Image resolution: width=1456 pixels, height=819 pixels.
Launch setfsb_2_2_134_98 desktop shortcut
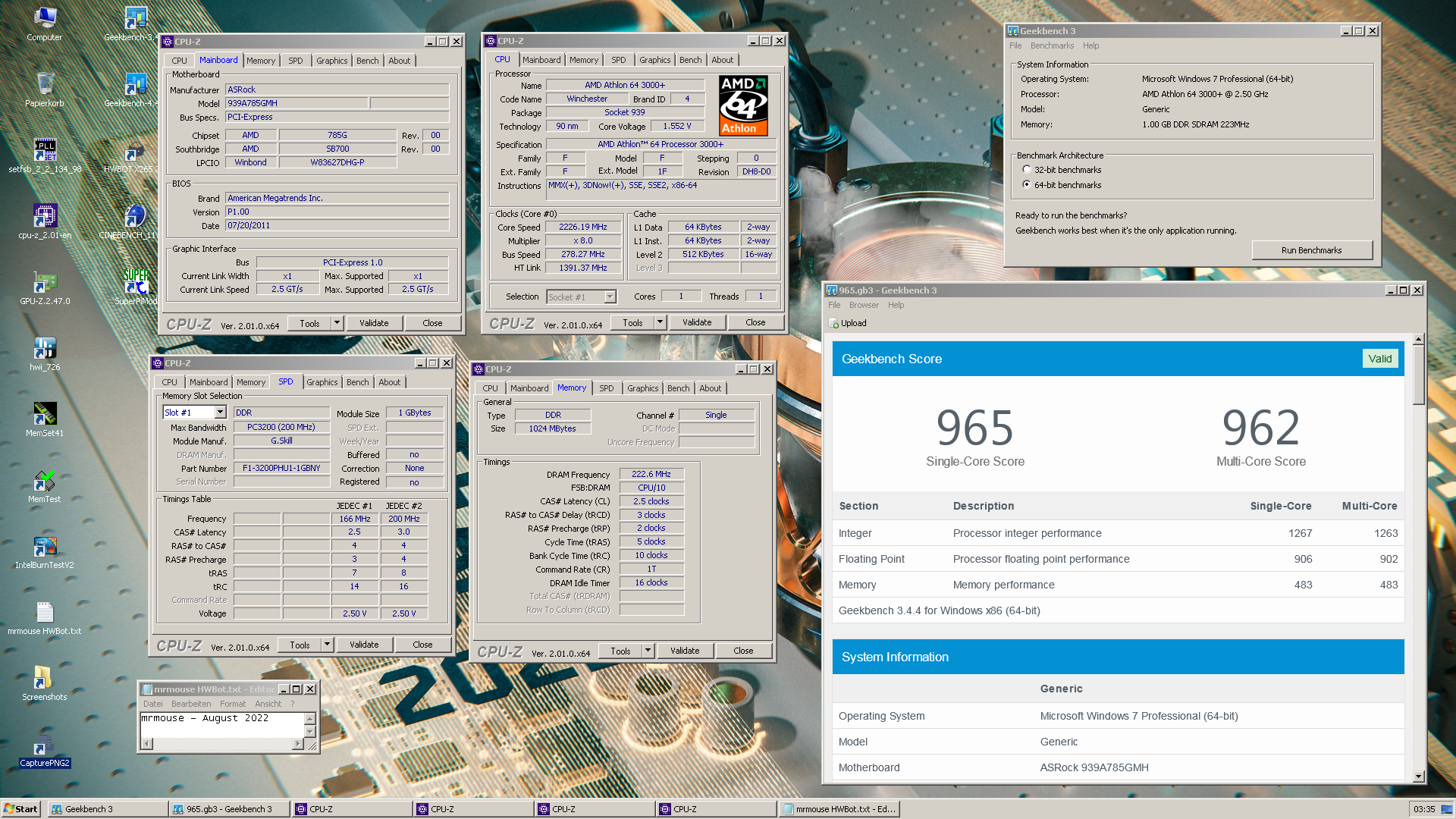coord(45,155)
